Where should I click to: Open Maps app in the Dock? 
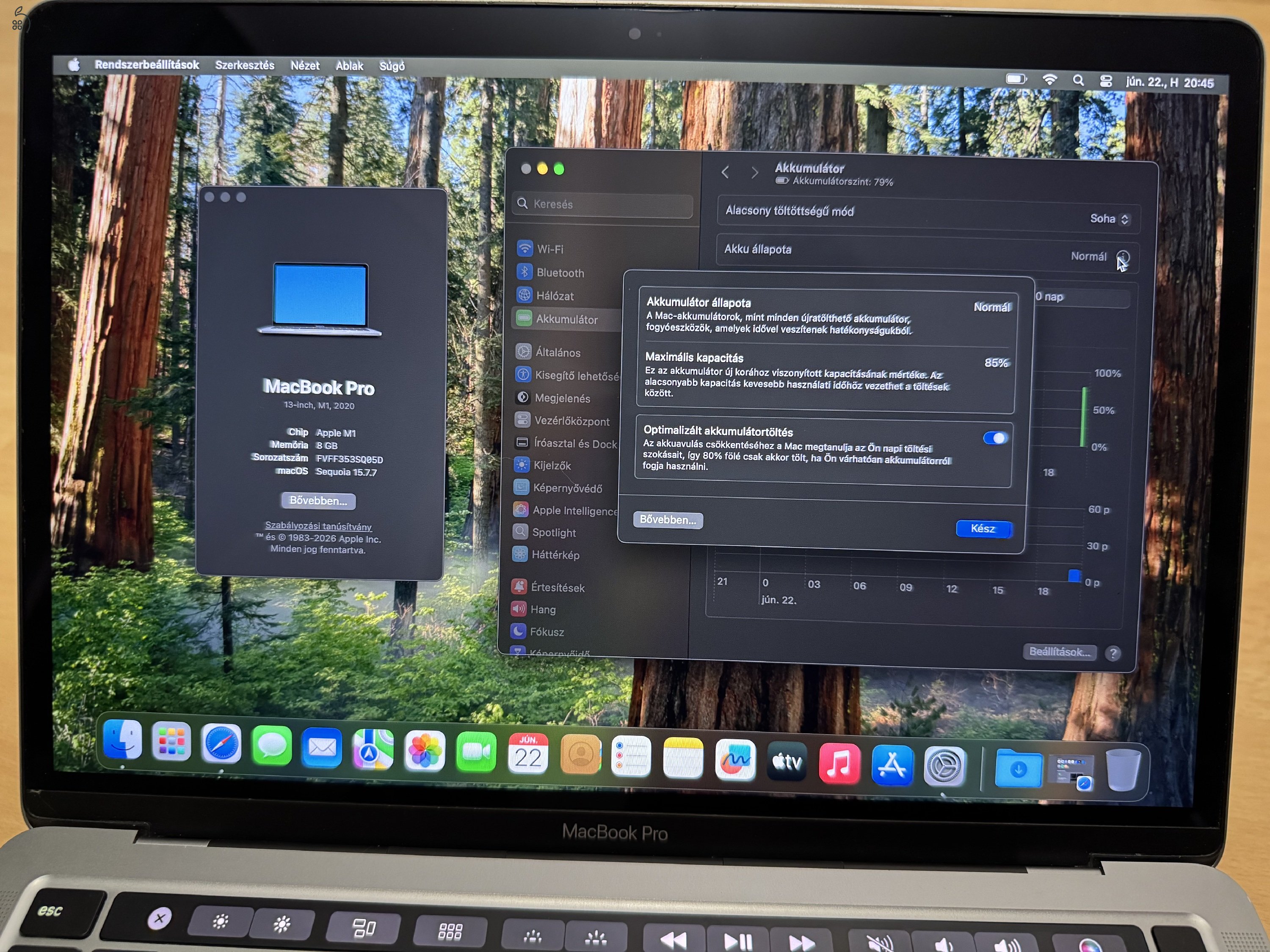point(373,749)
